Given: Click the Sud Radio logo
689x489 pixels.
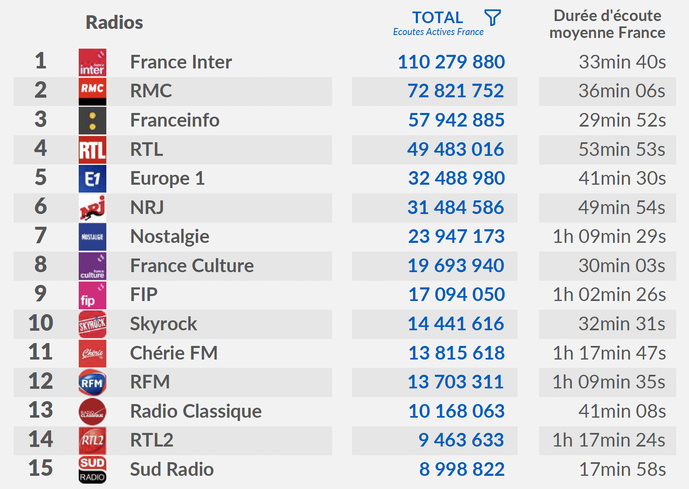Looking at the screenshot, I should pos(92,470).
